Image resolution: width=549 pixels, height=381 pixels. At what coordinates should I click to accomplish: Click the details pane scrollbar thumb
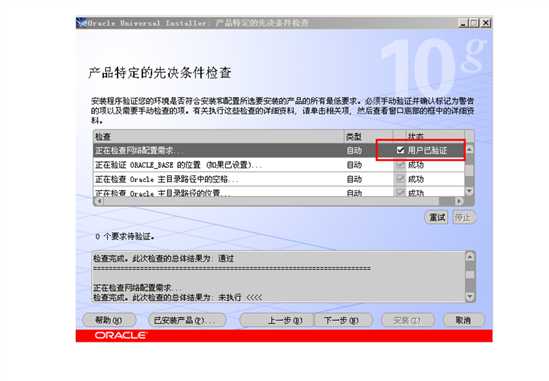tap(470, 274)
